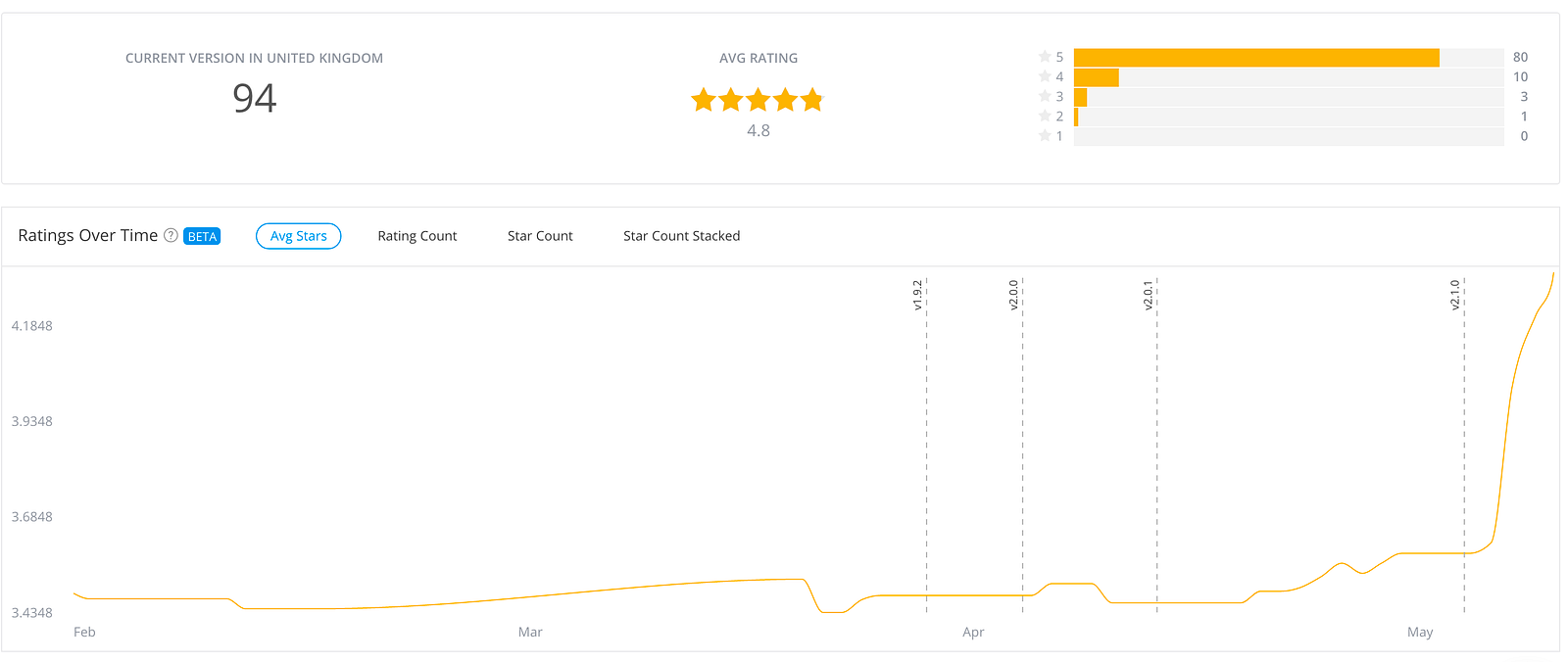Click the 2-star row star icon

[x=1045, y=116]
